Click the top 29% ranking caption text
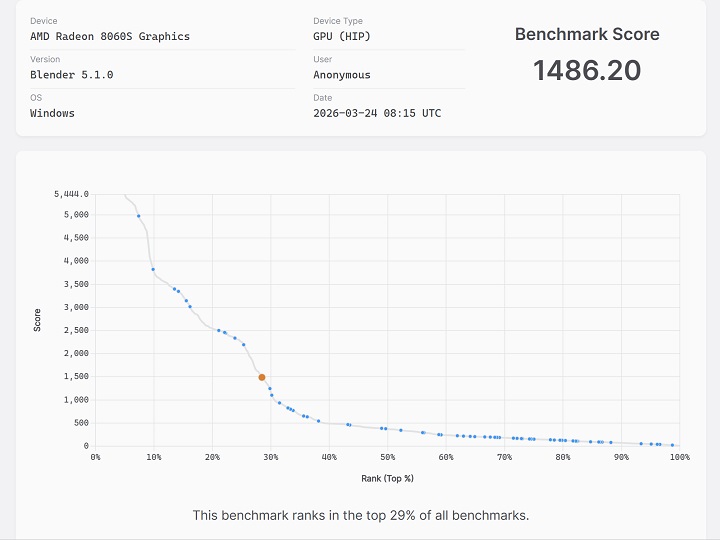This screenshot has width=720, height=540. point(360,516)
